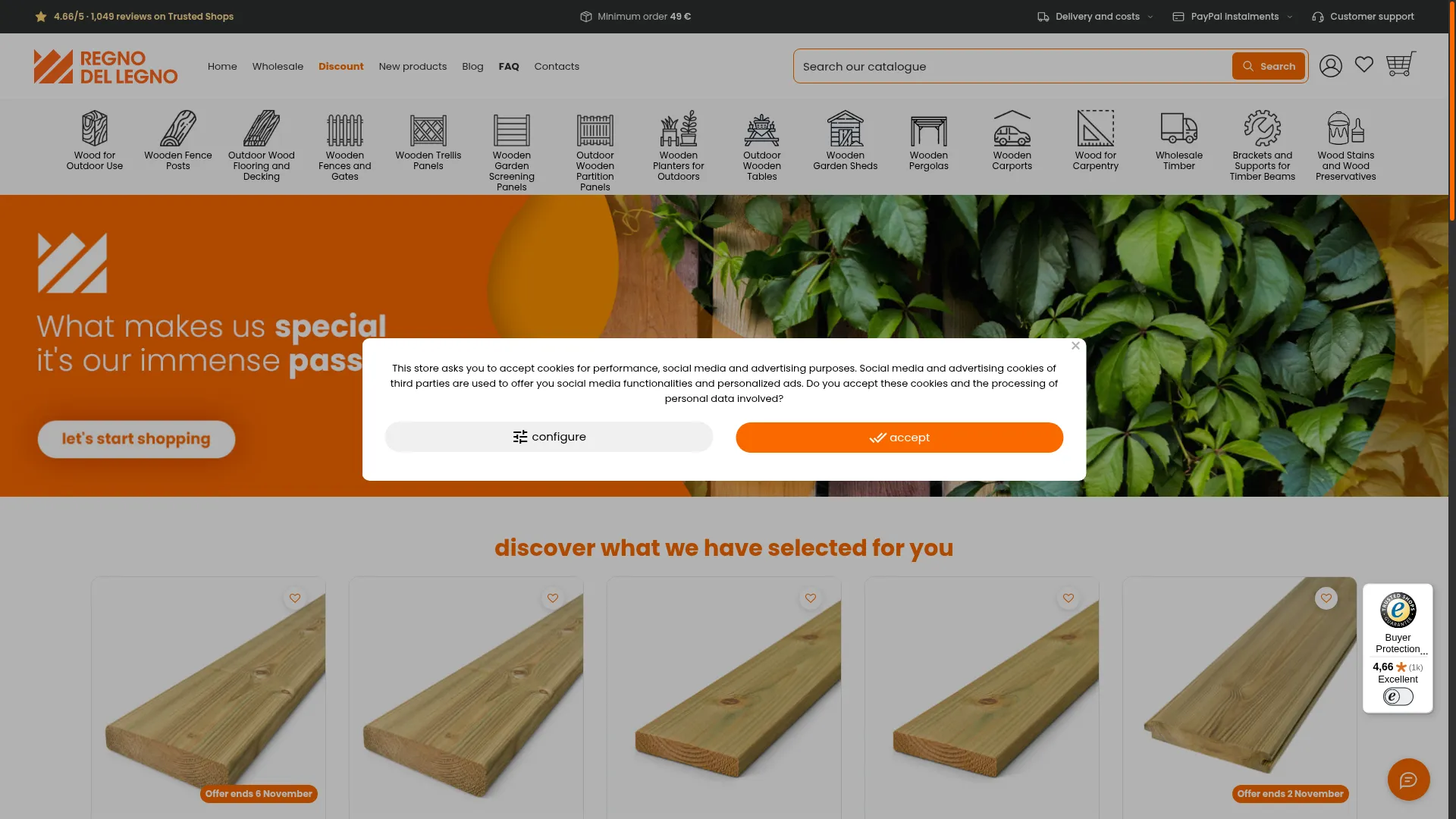Open Customer support link

pos(1363,17)
